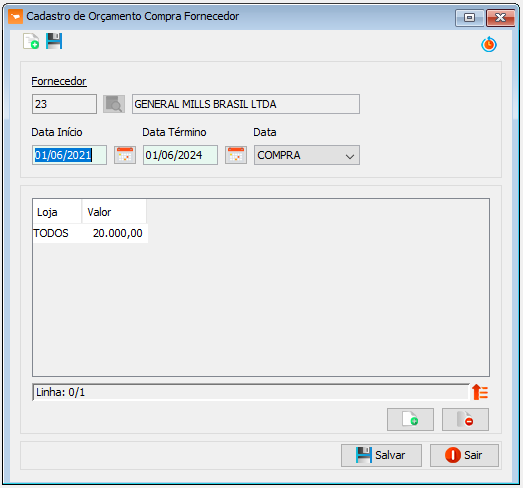Viewport: 523px width, 488px height.
Task: Click the Salvar button
Action: 381,455
